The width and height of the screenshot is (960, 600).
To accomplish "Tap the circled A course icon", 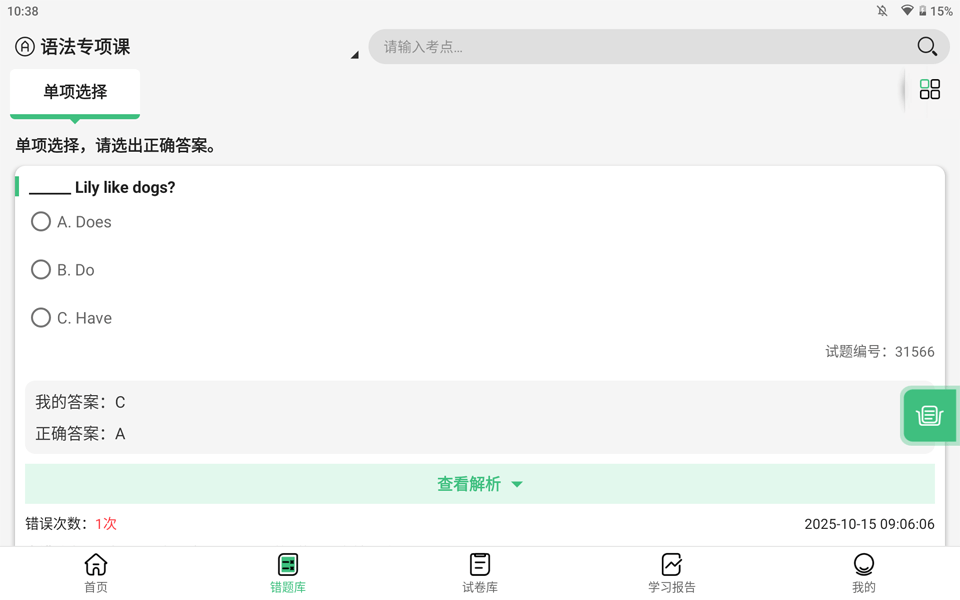I will click(x=25, y=47).
